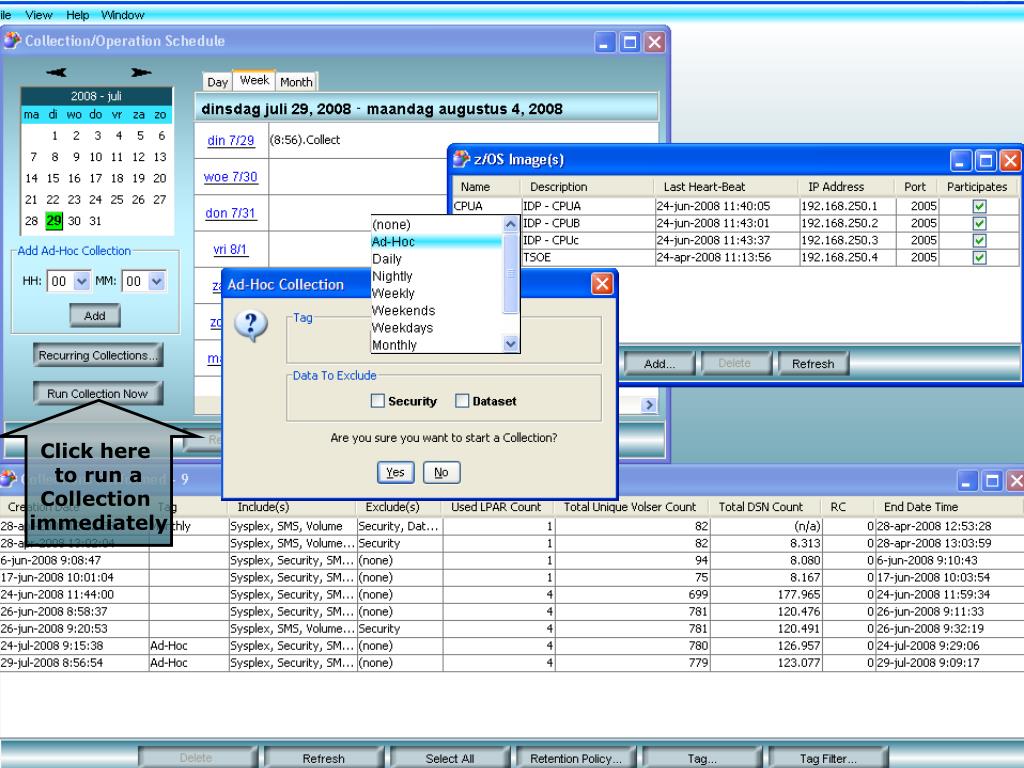Click the Collection/Operation Schedule window icon

point(12,41)
